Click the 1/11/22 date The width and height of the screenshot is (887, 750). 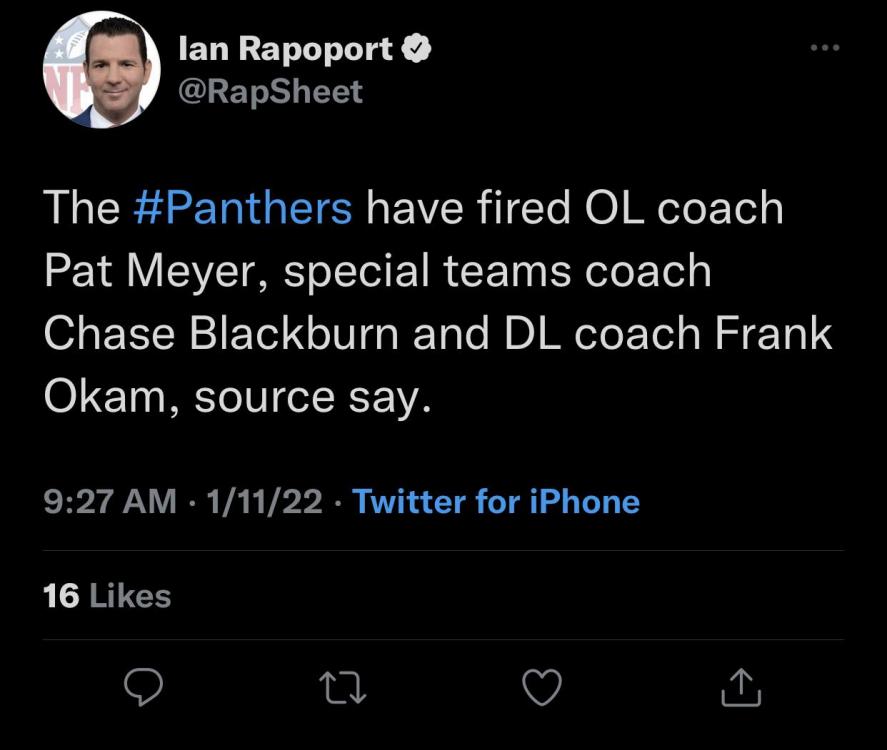(262, 501)
